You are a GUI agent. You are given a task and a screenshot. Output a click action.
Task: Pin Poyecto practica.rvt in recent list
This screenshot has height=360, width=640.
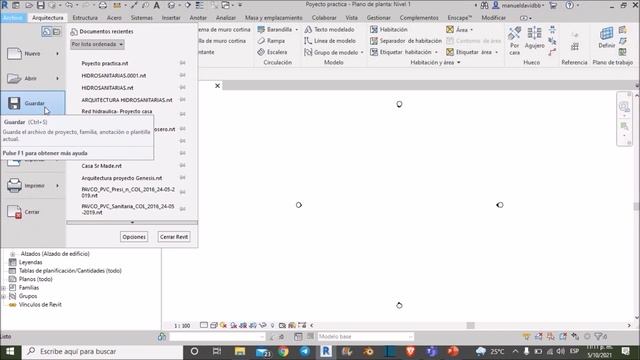pyautogui.click(x=182, y=63)
